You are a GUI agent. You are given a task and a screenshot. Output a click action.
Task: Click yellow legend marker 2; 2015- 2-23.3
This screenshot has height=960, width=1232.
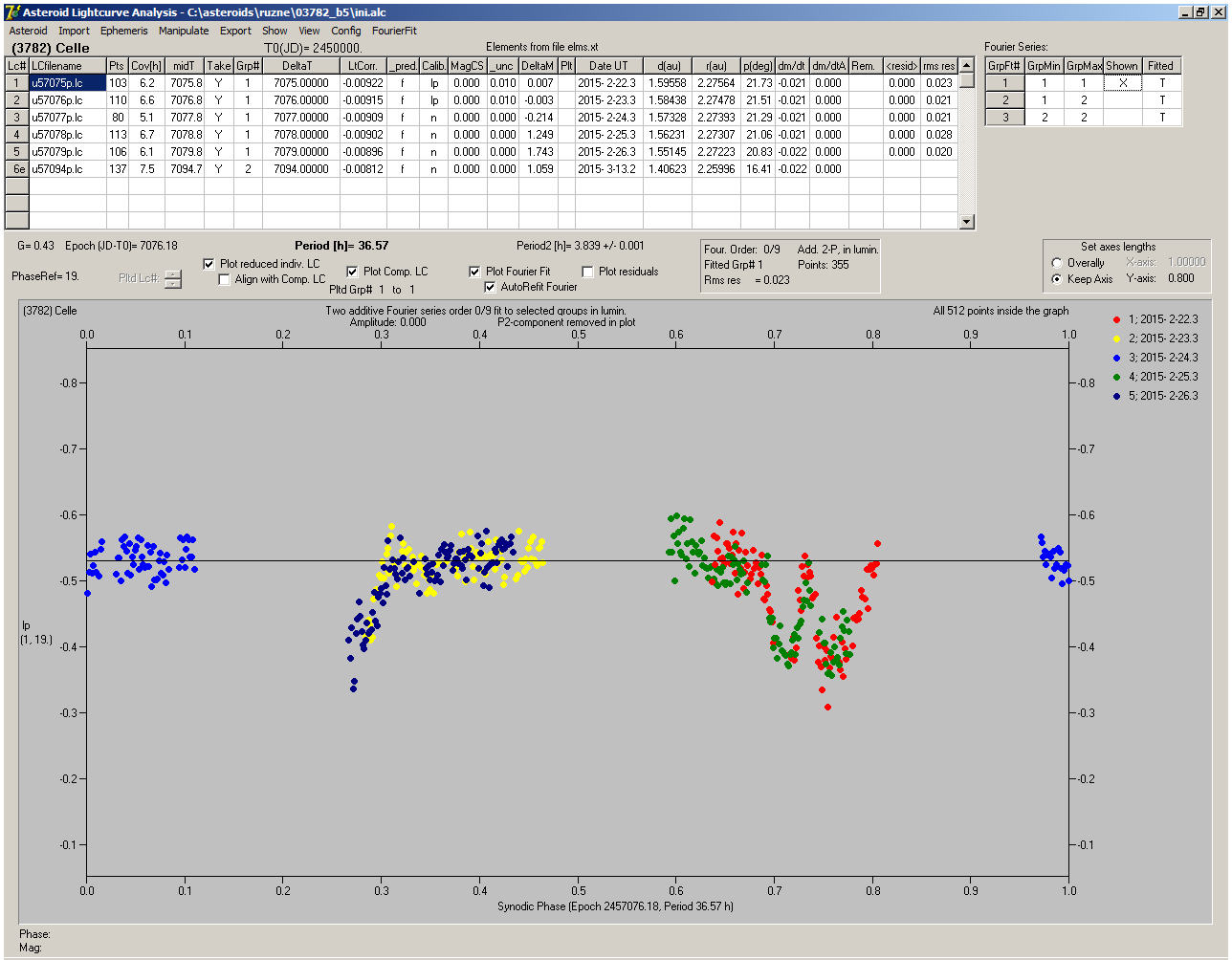pos(1118,338)
